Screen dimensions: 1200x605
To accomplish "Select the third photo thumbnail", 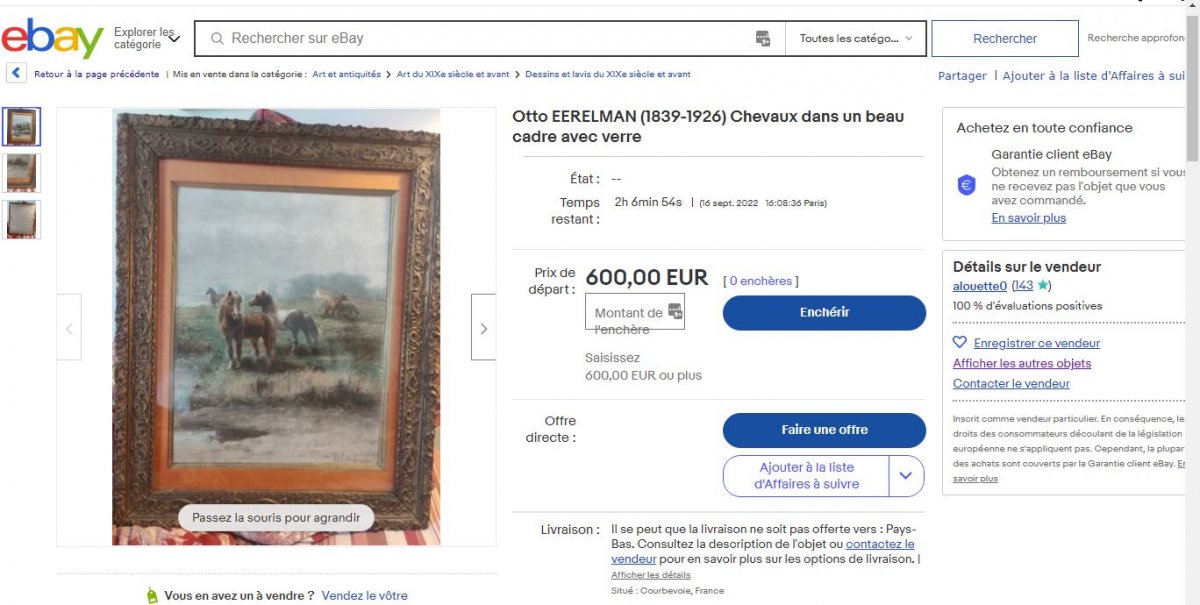I will tap(22, 219).
